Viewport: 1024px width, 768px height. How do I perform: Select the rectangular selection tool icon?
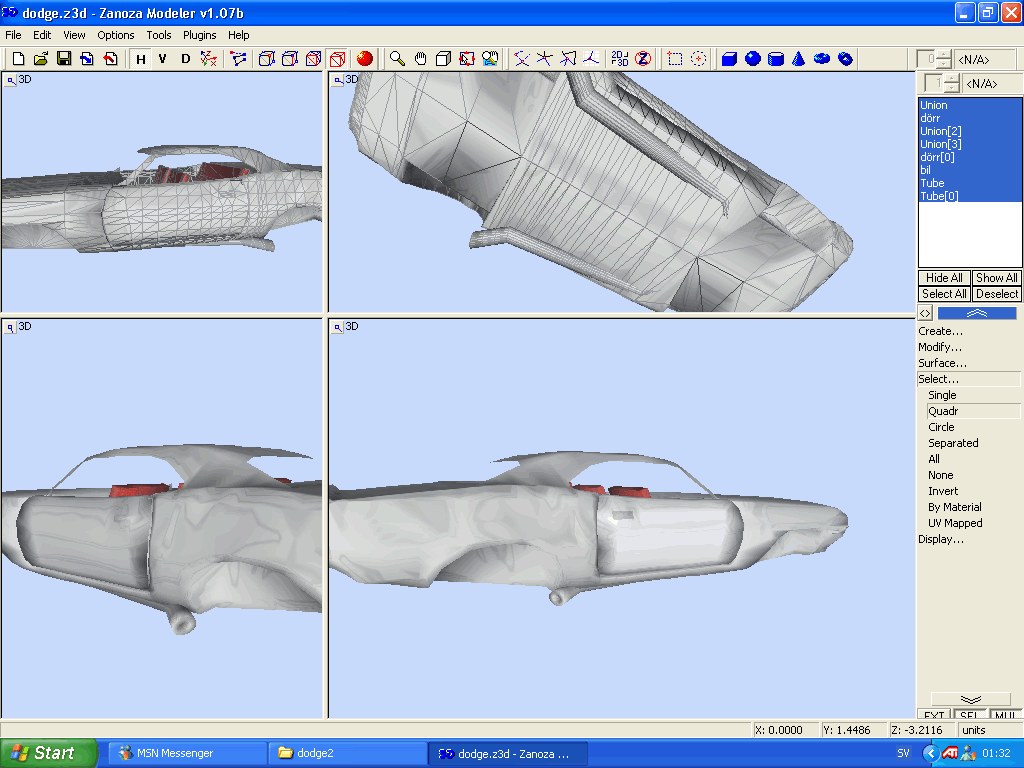tap(675, 59)
